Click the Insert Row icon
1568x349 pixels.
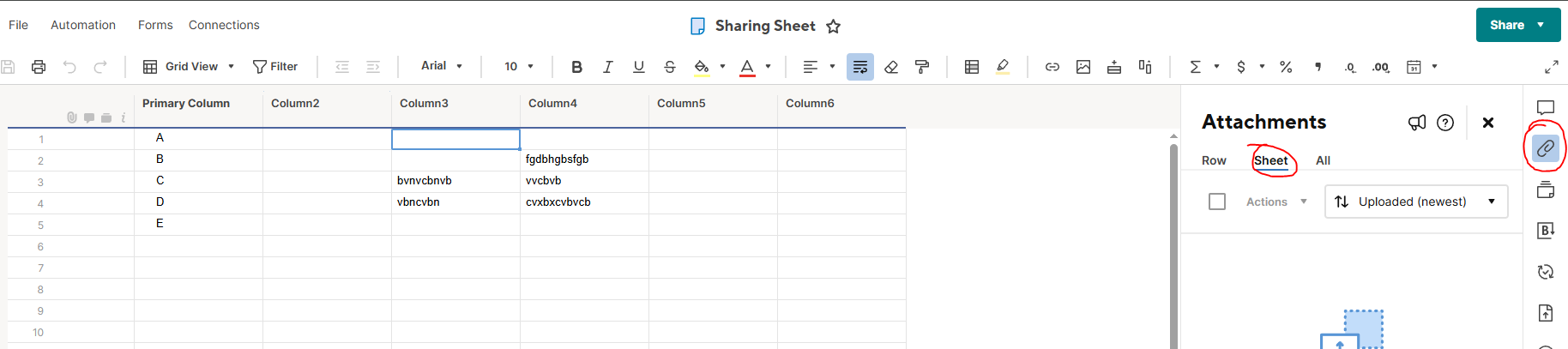[x=1114, y=67]
